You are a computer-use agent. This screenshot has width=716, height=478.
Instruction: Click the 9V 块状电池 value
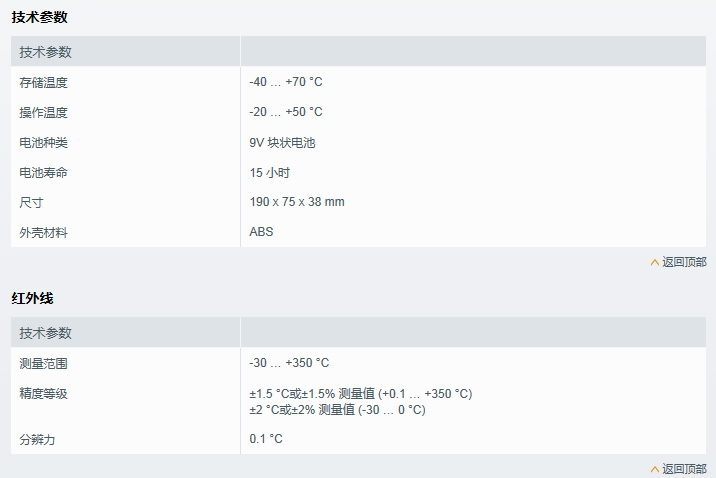[282, 142]
